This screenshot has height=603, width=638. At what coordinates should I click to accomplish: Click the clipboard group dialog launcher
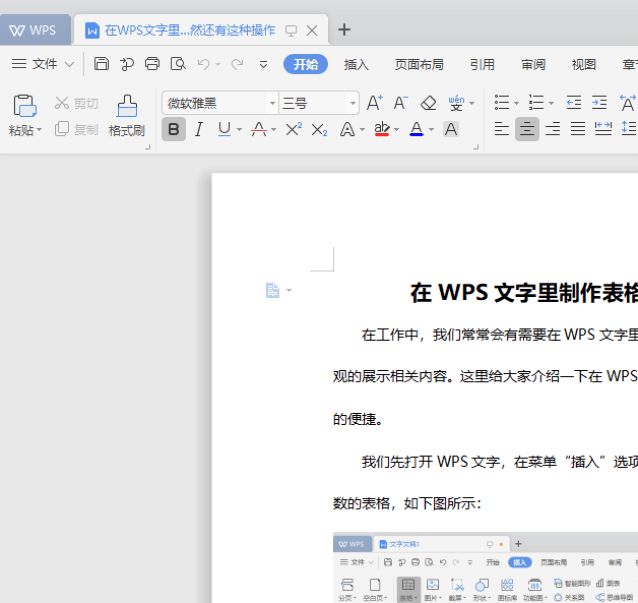tap(148, 147)
